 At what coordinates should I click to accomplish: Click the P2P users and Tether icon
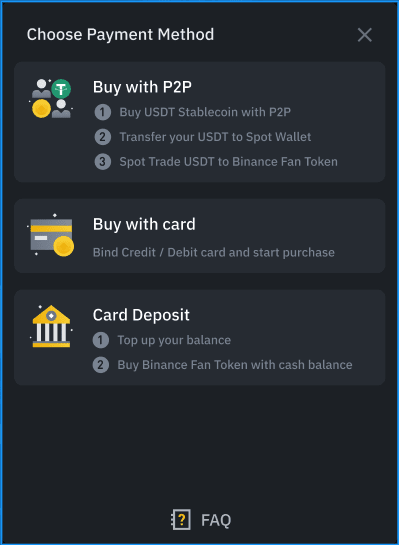point(51,99)
